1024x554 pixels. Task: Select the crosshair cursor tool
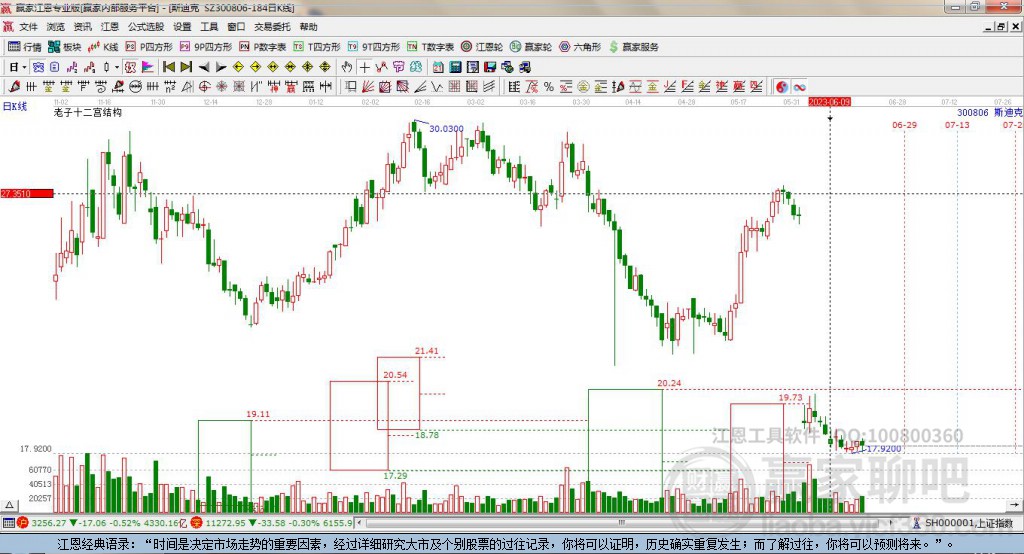click(364, 67)
